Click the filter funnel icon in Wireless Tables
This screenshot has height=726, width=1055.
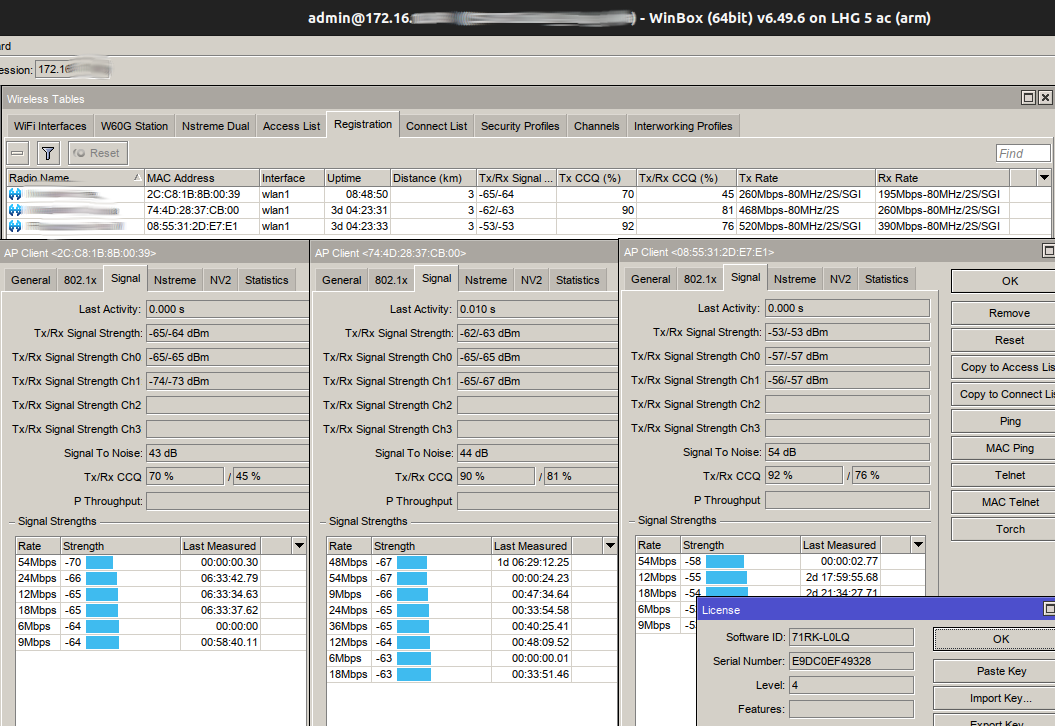(x=47, y=153)
